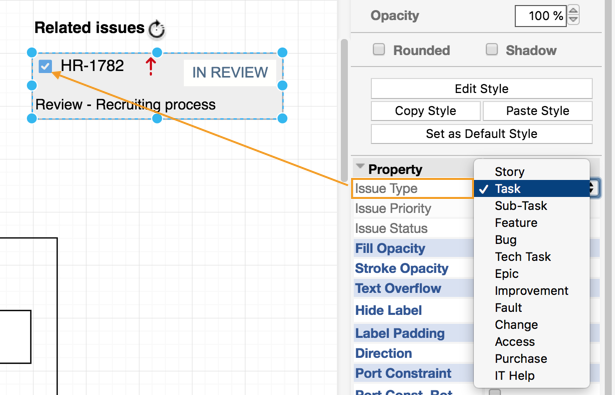This screenshot has height=395, width=615.
Task: Choose Tech Task from the issue type list
Action: [x=532, y=257]
